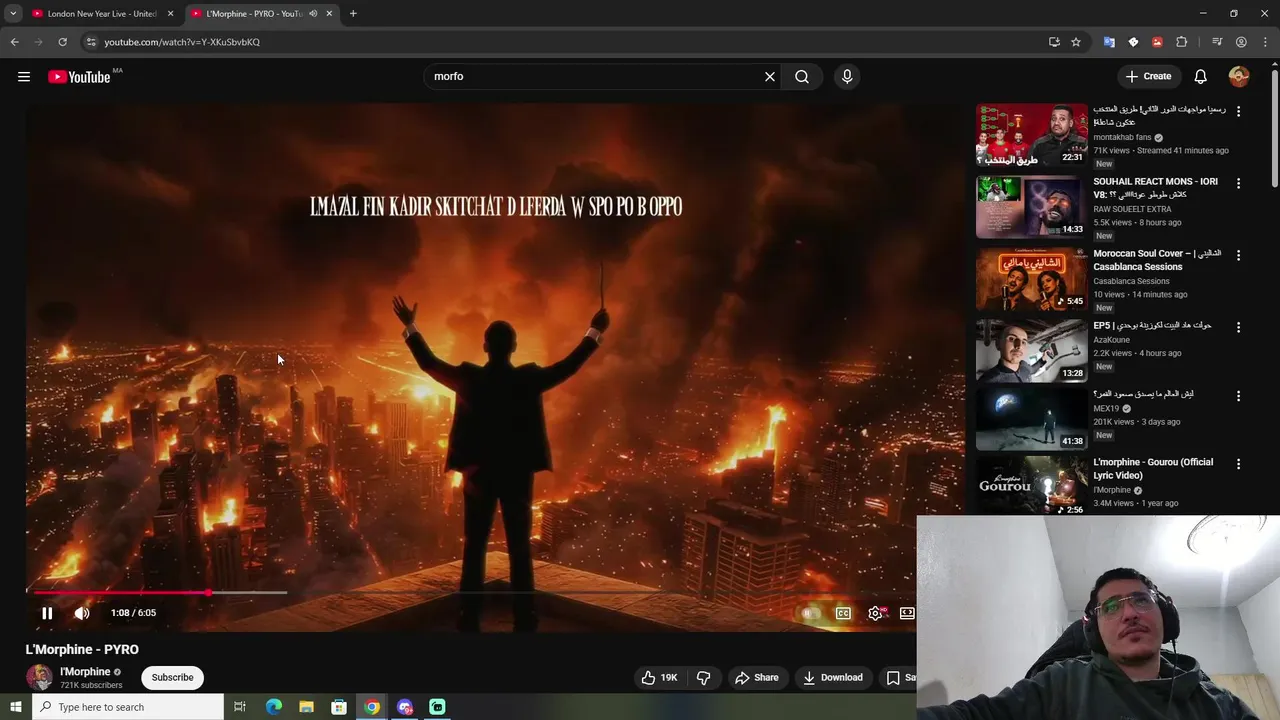The image size is (1280, 720).
Task: Open the Extensions puzzle-piece menu
Action: coord(1182,42)
